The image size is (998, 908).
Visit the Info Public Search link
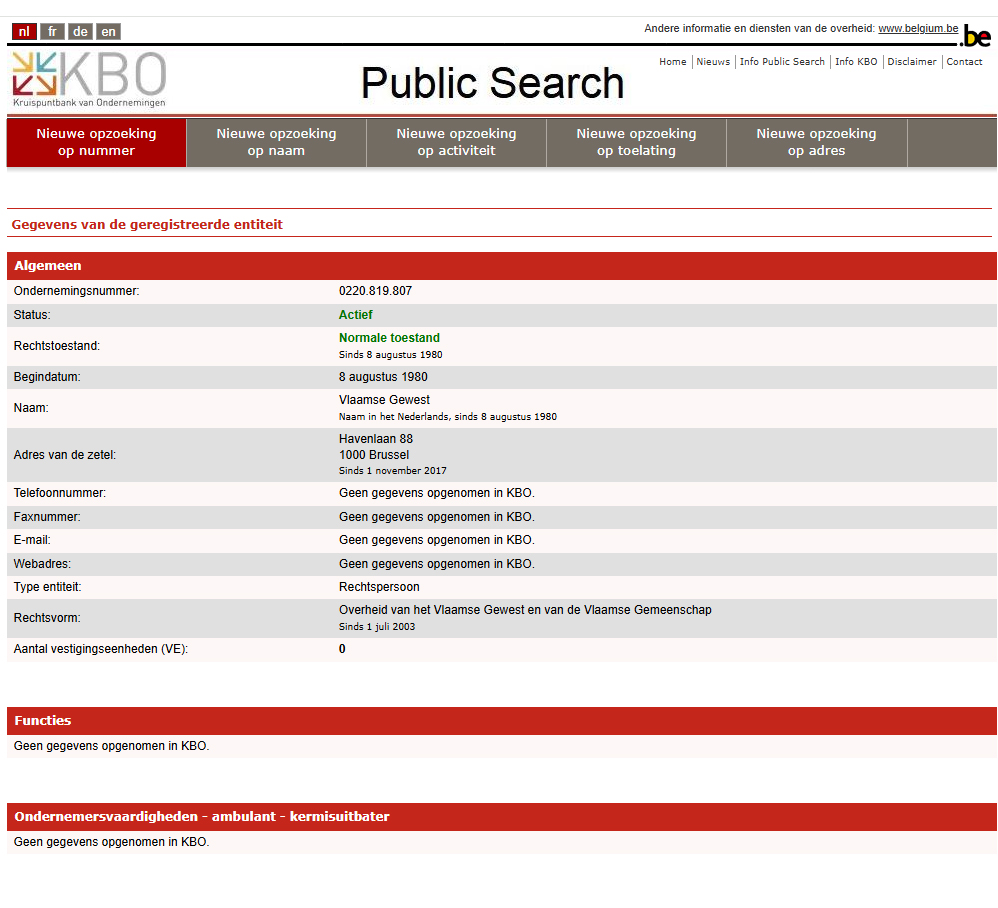coord(782,62)
